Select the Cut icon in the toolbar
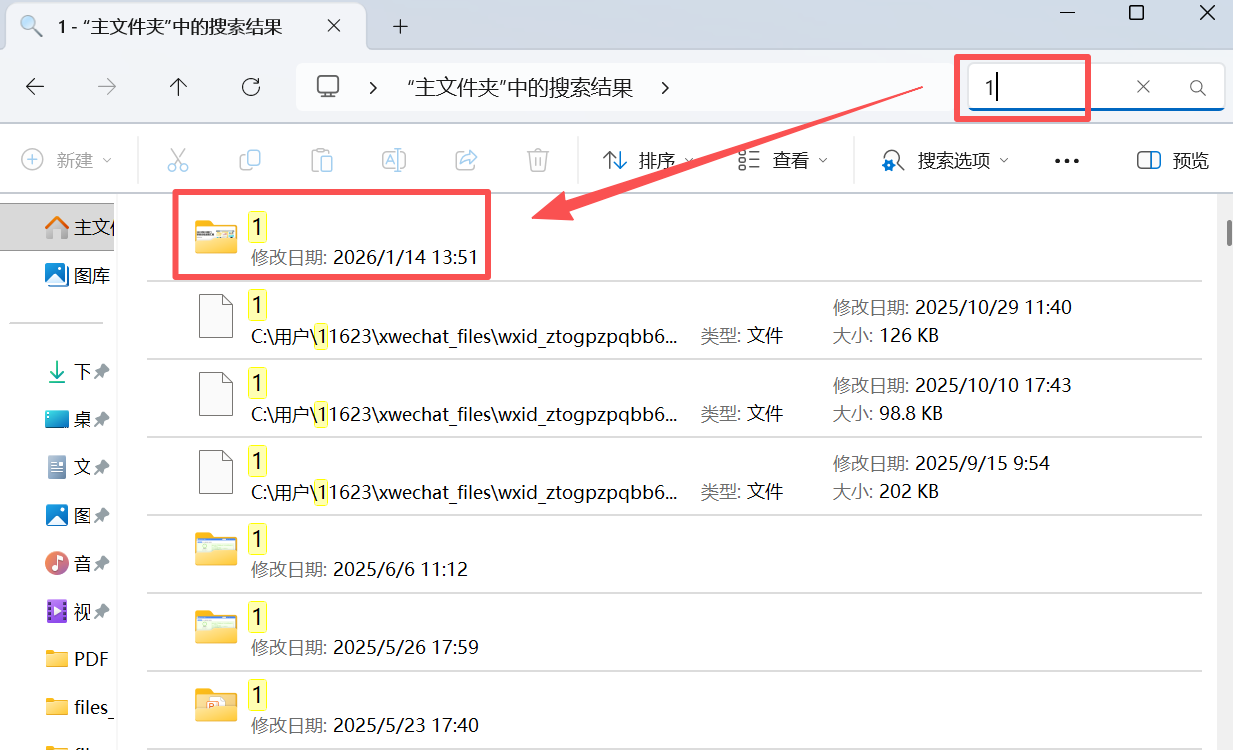 click(177, 159)
